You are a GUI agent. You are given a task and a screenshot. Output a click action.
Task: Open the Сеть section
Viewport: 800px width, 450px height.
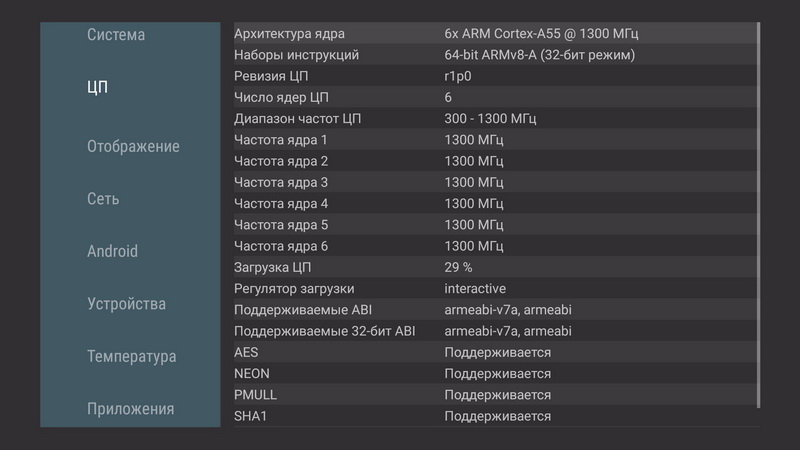pos(103,199)
